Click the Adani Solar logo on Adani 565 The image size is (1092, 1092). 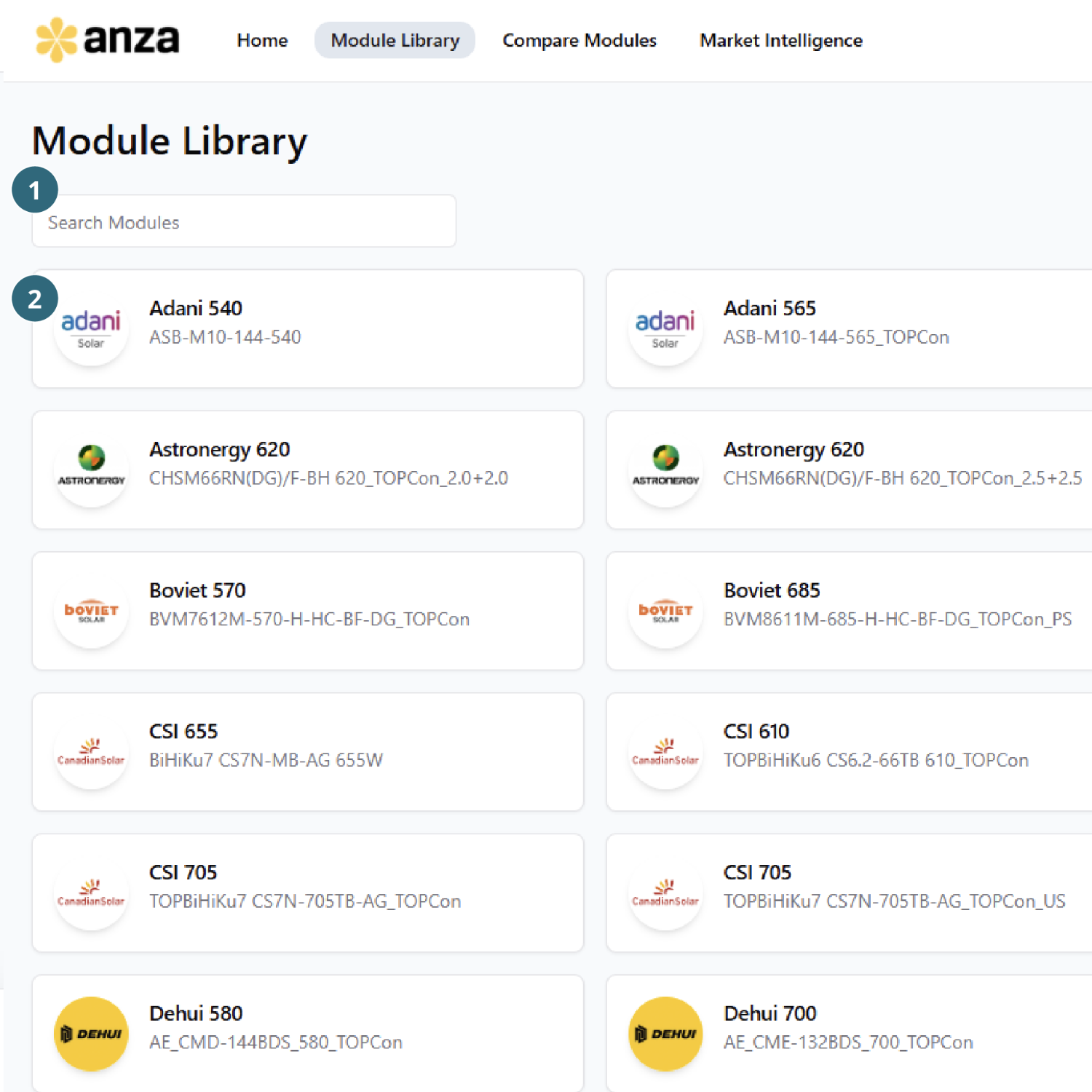point(665,329)
